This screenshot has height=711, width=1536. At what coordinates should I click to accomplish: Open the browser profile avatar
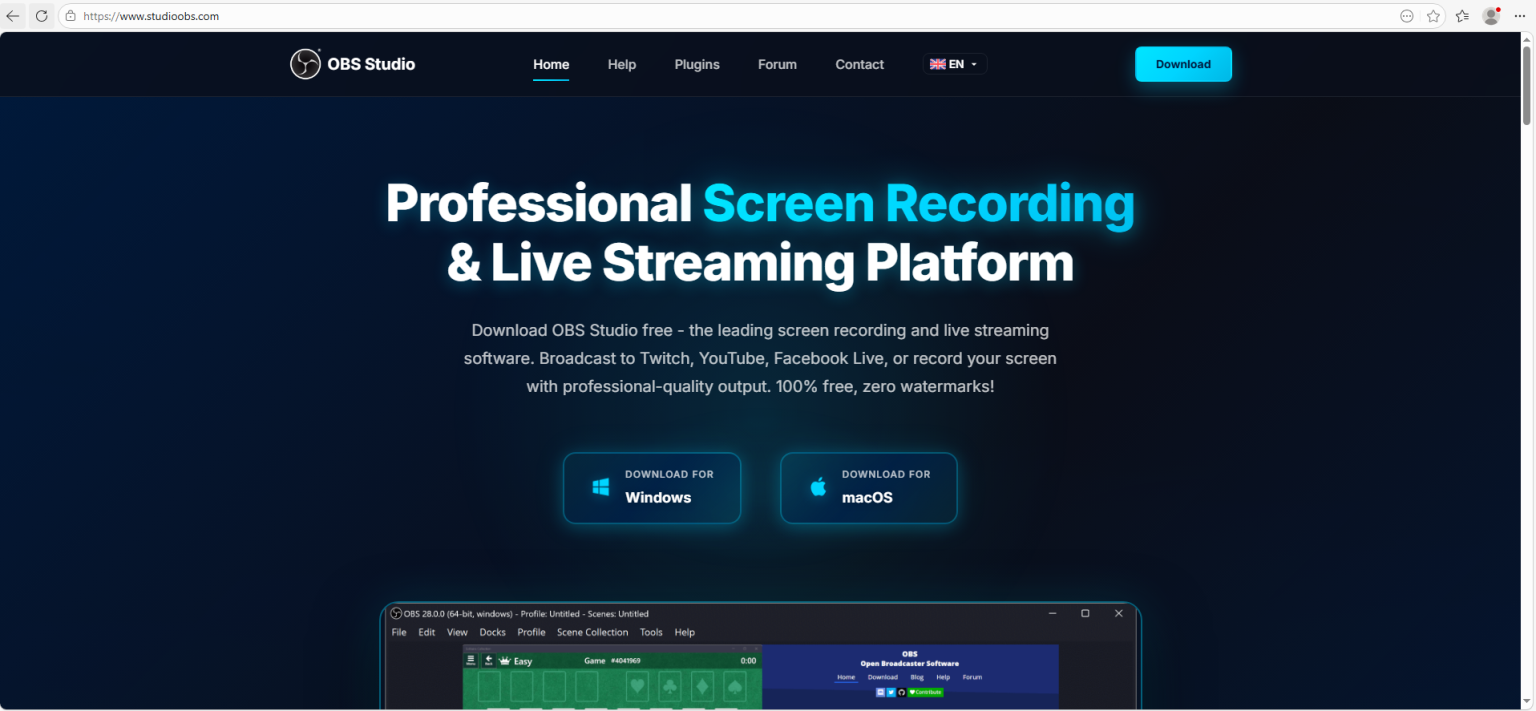pyautogui.click(x=1491, y=16)
